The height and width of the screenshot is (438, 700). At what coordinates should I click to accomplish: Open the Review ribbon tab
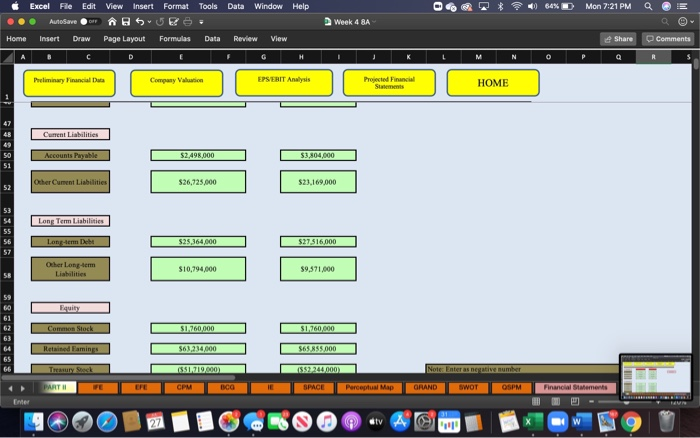245,39
